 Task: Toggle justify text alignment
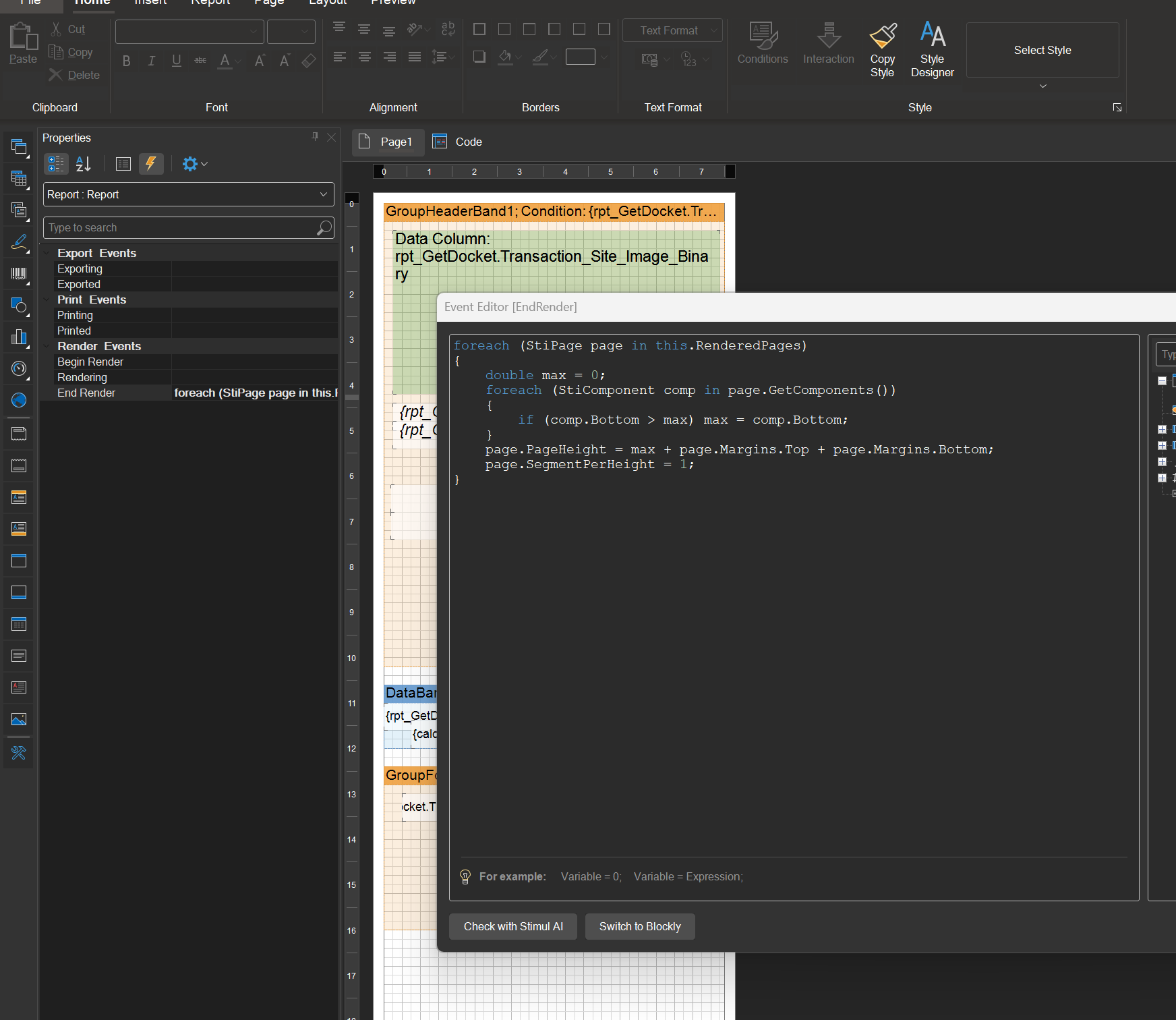[x=415, y=57]
